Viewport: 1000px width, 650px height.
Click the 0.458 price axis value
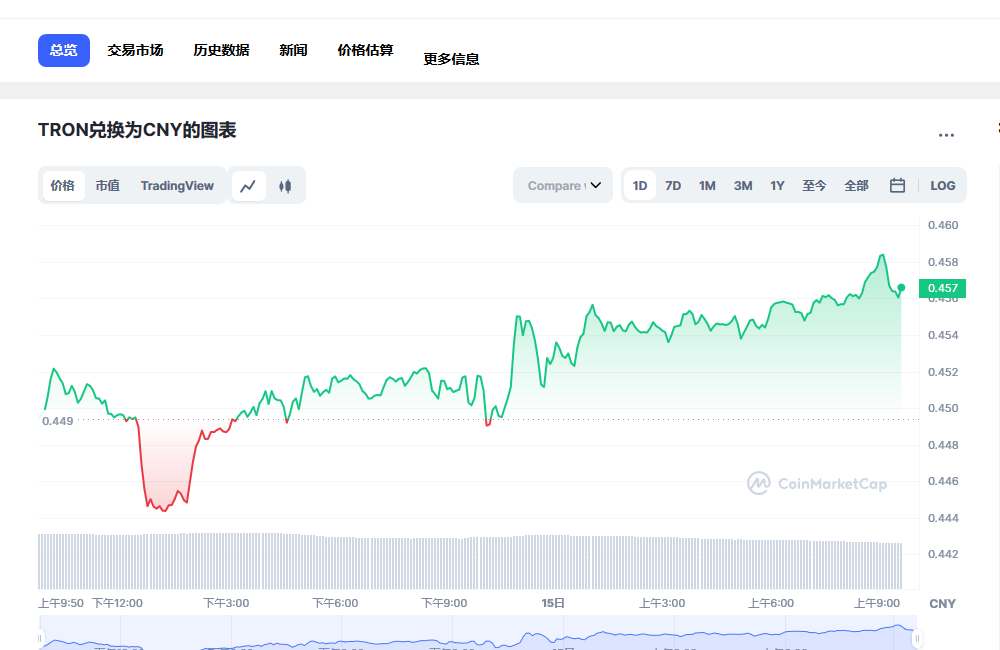(943, 262)
